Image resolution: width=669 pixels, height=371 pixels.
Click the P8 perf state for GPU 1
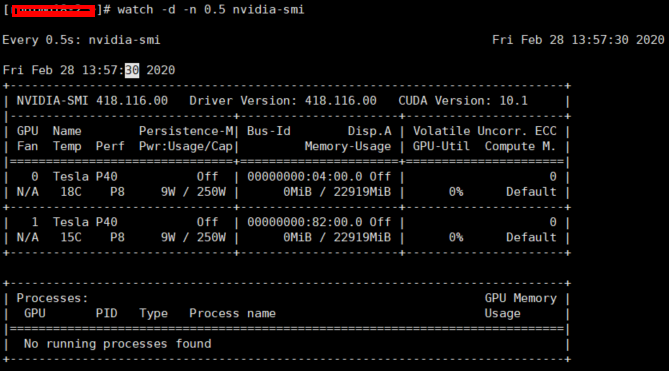(x=117, y=238)
